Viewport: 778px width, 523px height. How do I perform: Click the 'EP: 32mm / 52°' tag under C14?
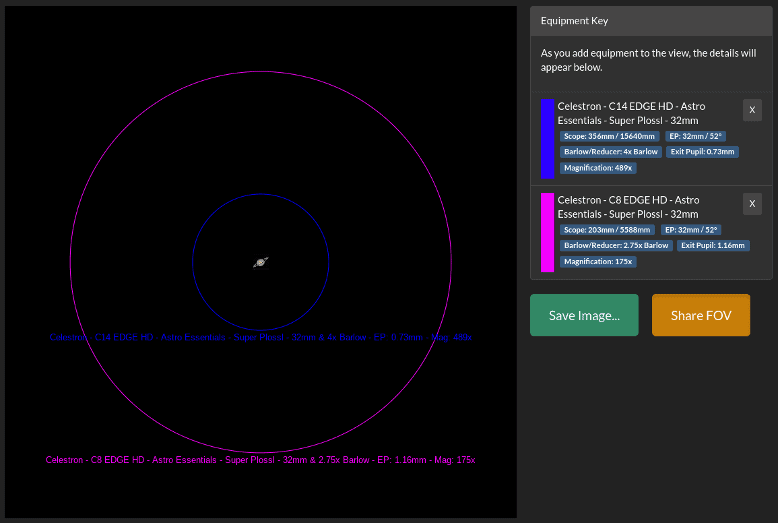tap(695, 136)
